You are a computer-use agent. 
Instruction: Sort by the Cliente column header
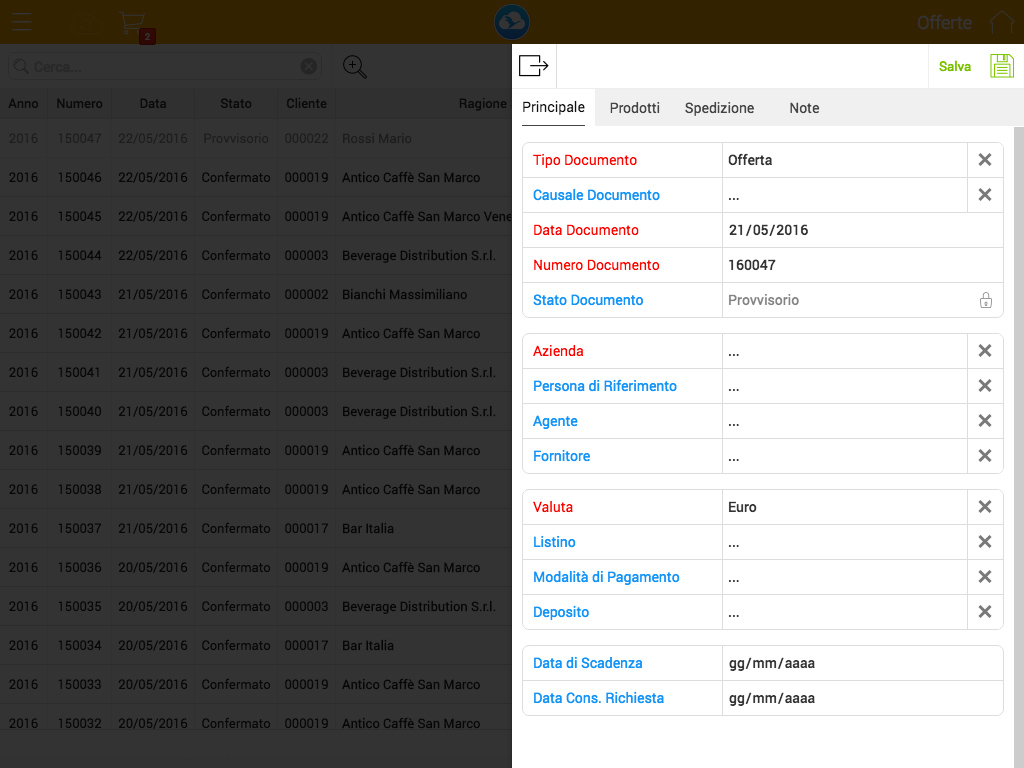[306, 103]
